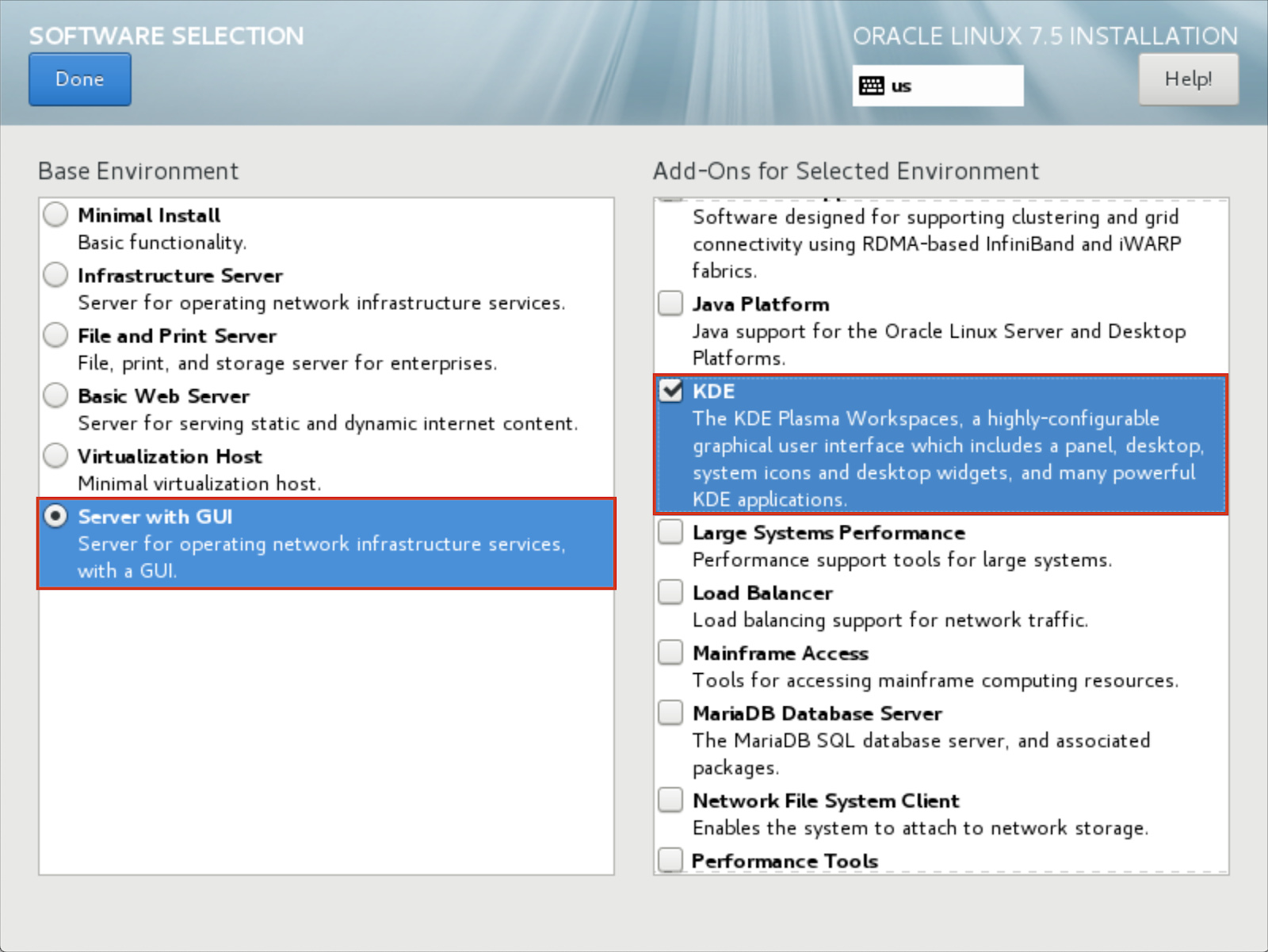The image size is (1268, 952).
Task: Click the 'File and Print Server' label
Action: pyautogui.click(x=177, y=336)
